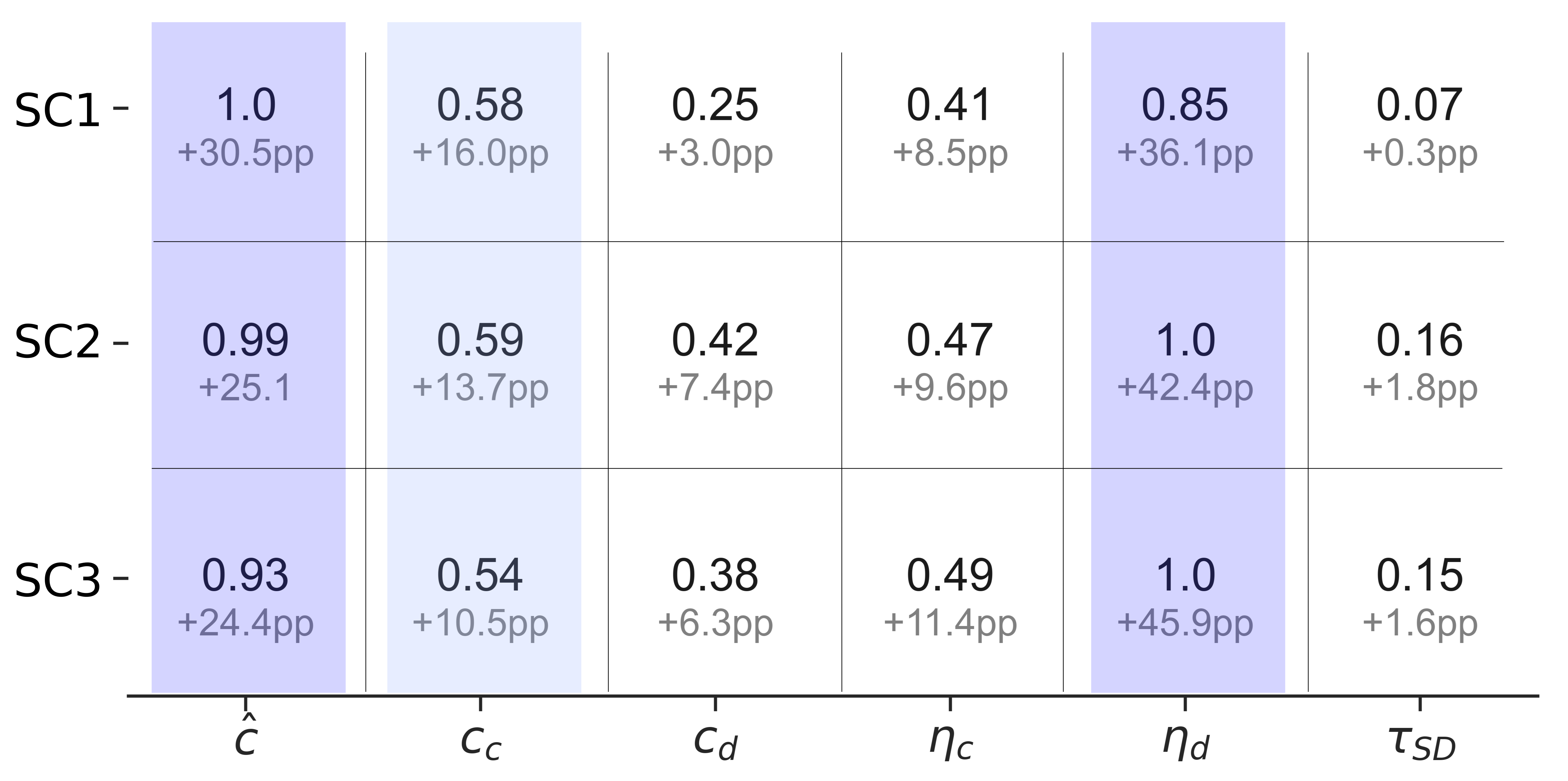The width and height of the screenshot is (1568, 781).
Task: Click the SC1 η_d cell showing 0.85
Action: 1185,105
